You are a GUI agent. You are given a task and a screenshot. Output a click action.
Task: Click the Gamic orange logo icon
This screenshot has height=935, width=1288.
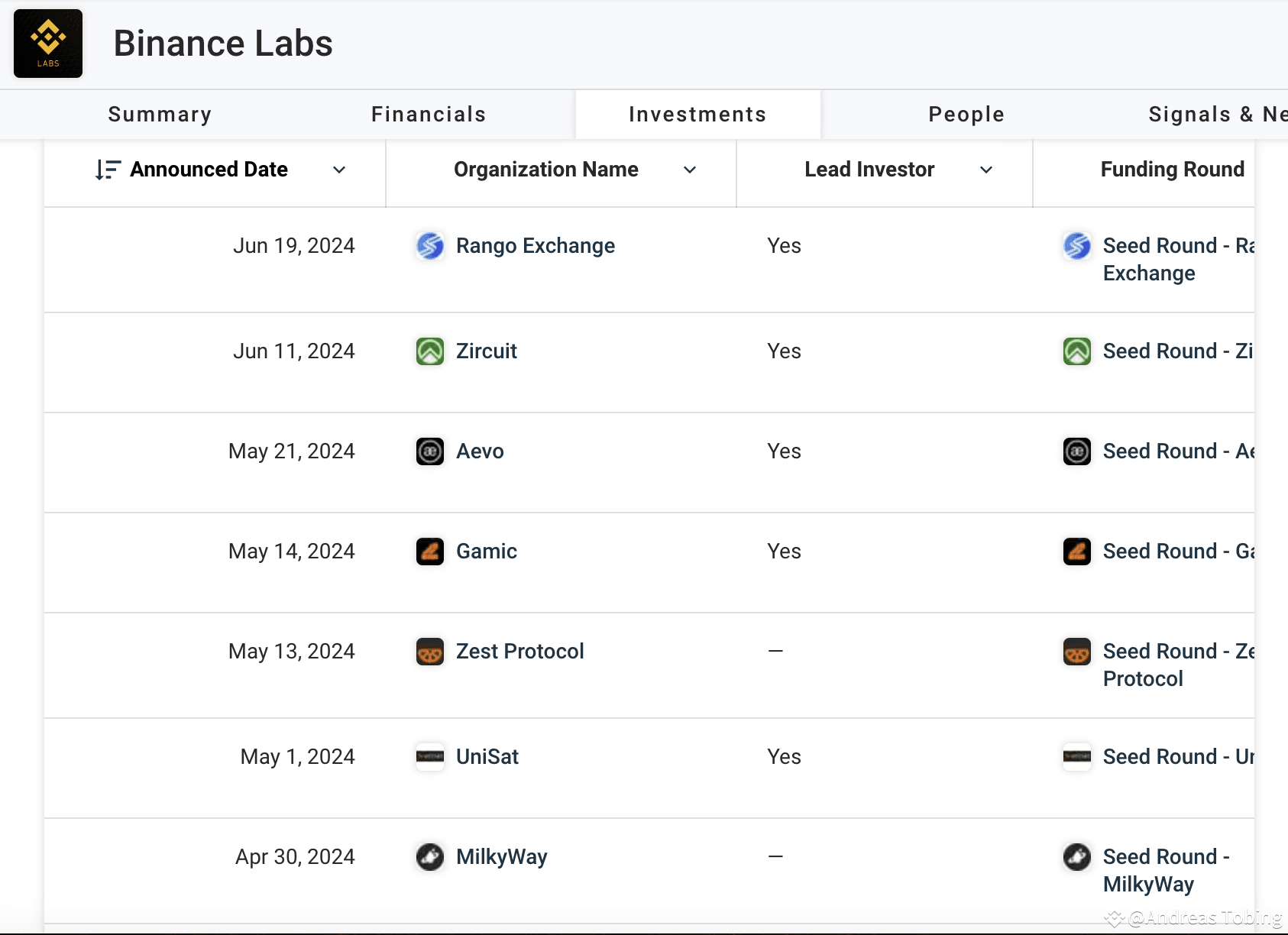click(430, 552)
